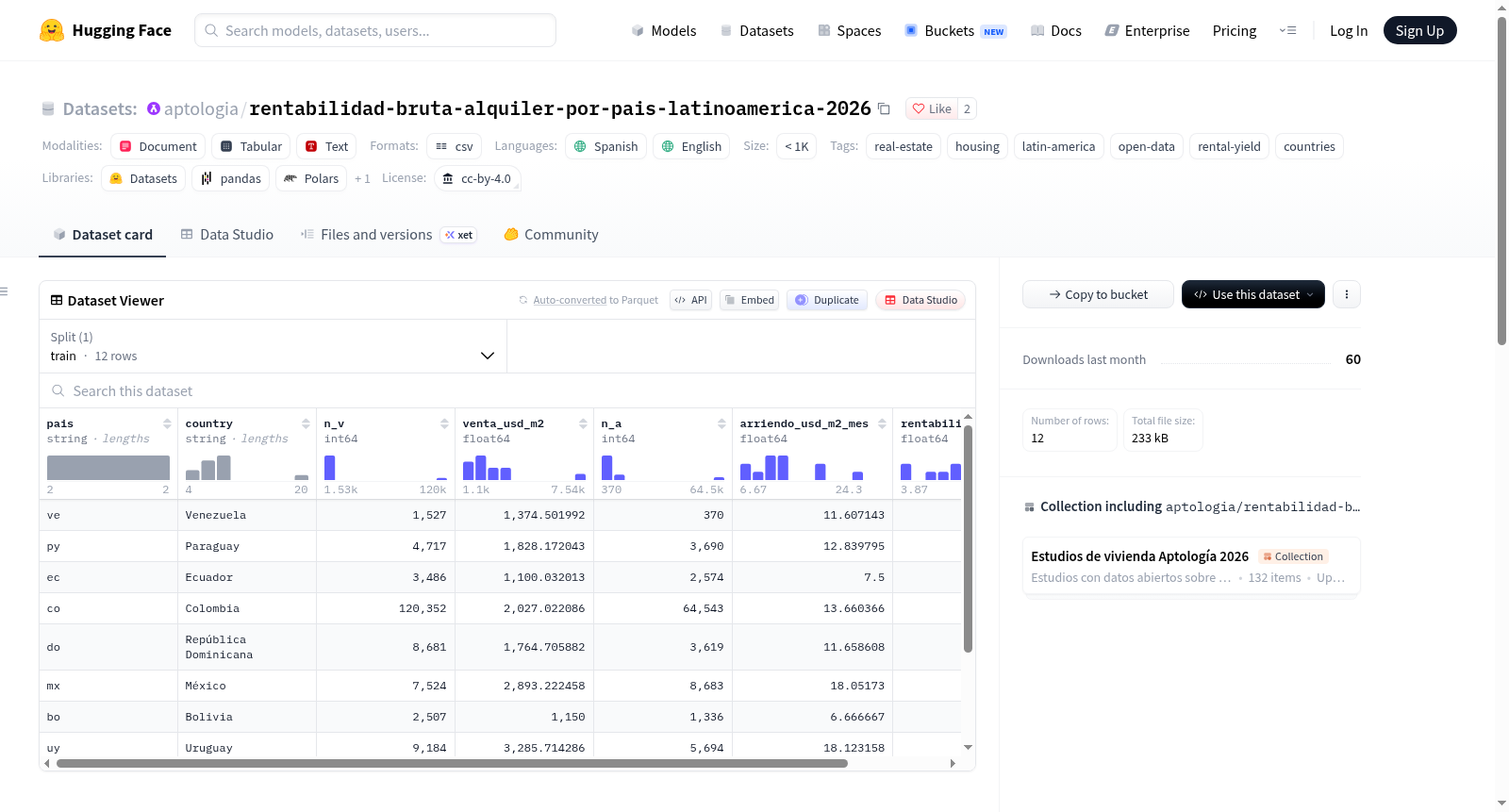Click the aptologia avatar icon

click(154, 108)
